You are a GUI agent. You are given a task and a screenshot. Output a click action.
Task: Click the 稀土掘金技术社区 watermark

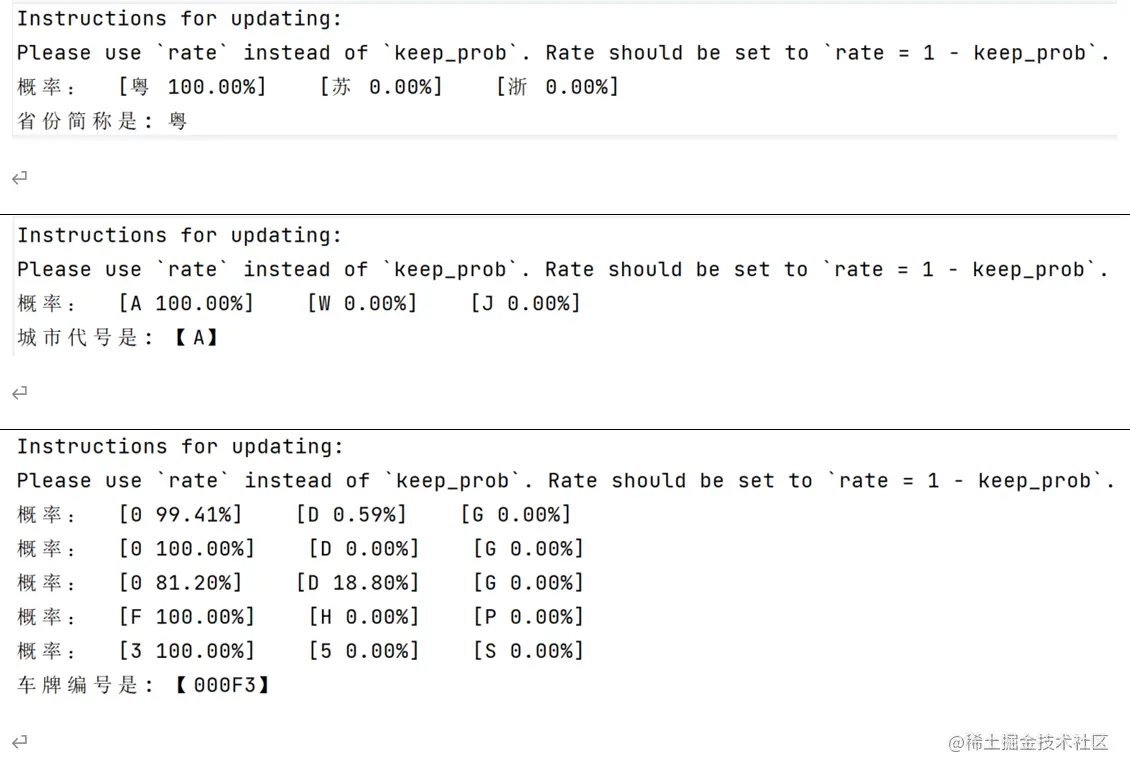click(1028, 742)
